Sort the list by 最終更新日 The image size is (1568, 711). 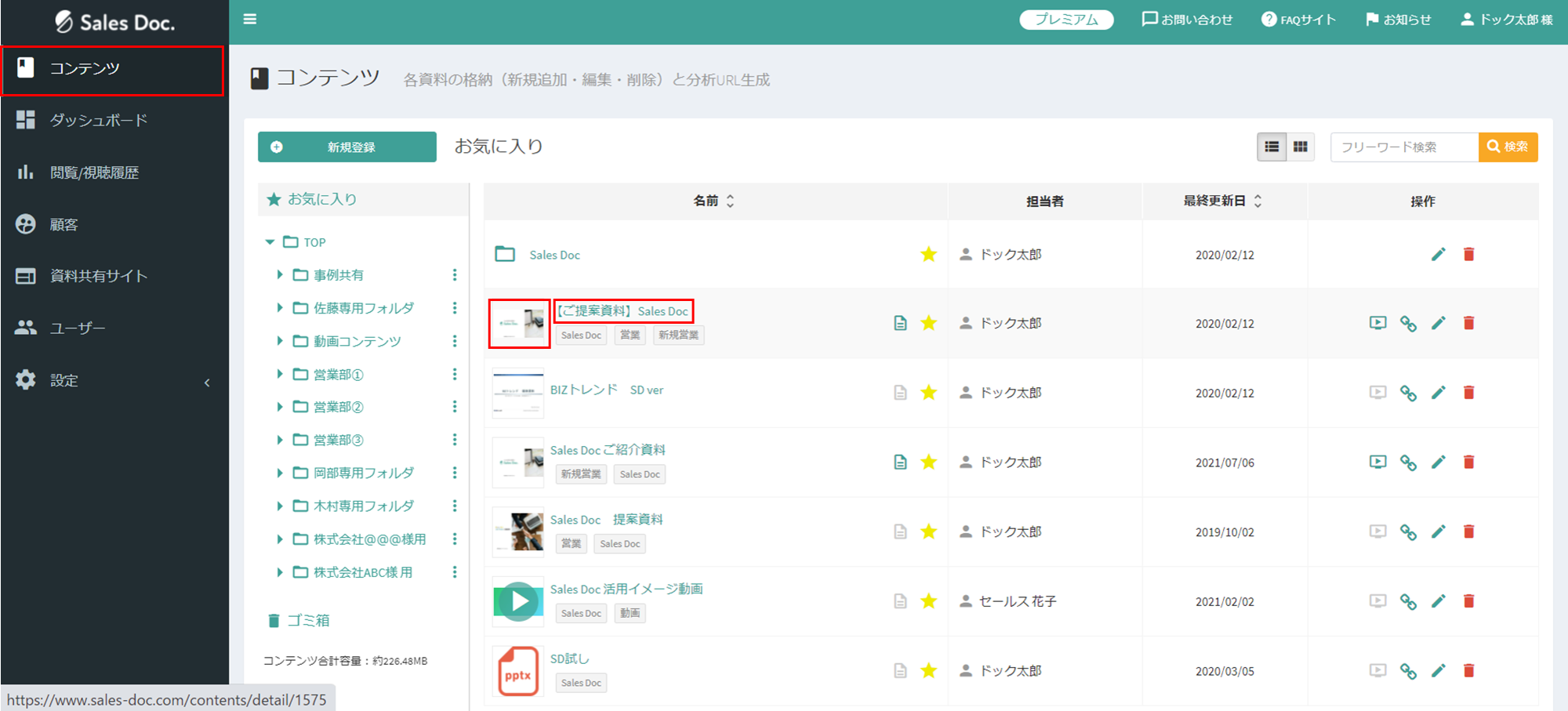pyautogui.click(x=1258, y=201)
